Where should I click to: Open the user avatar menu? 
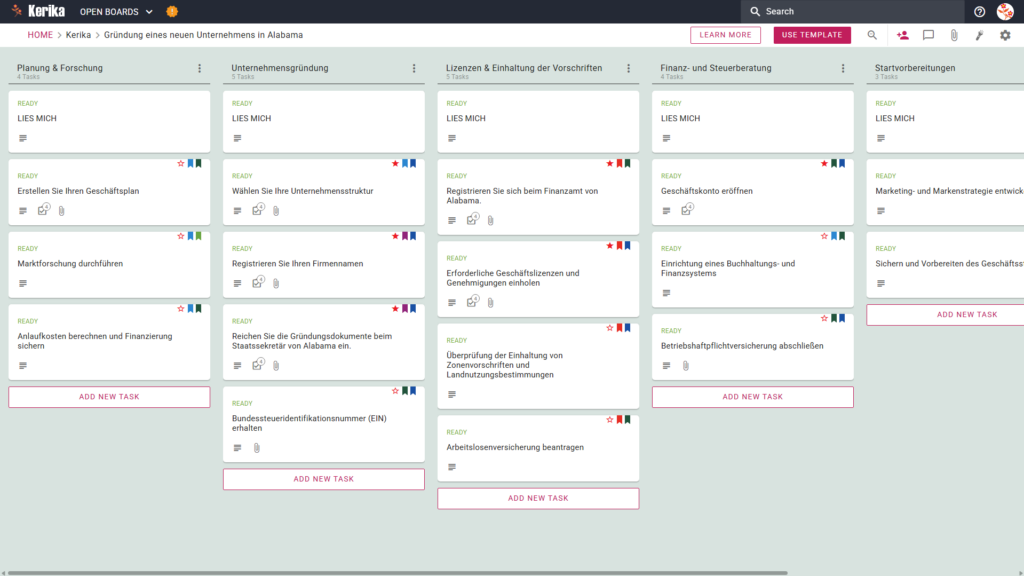1005,11
